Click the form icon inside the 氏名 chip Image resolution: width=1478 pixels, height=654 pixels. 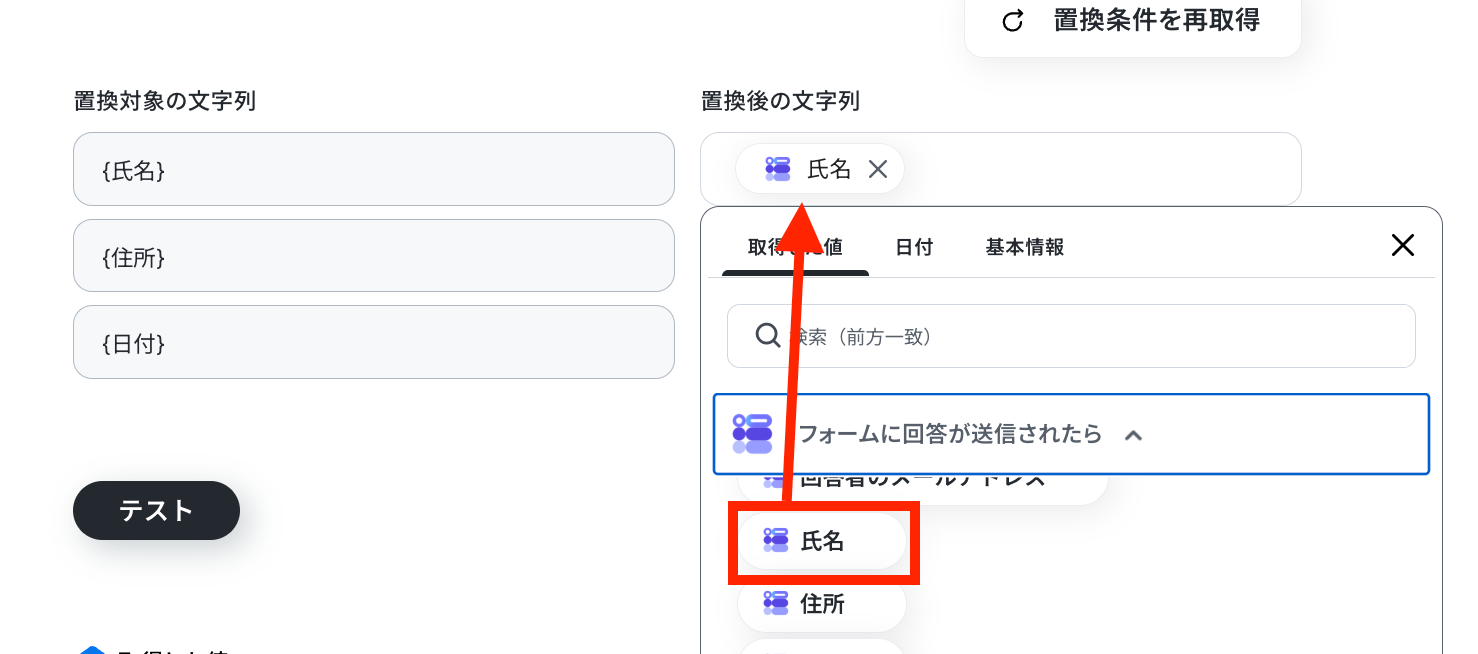tap(778, 169)
